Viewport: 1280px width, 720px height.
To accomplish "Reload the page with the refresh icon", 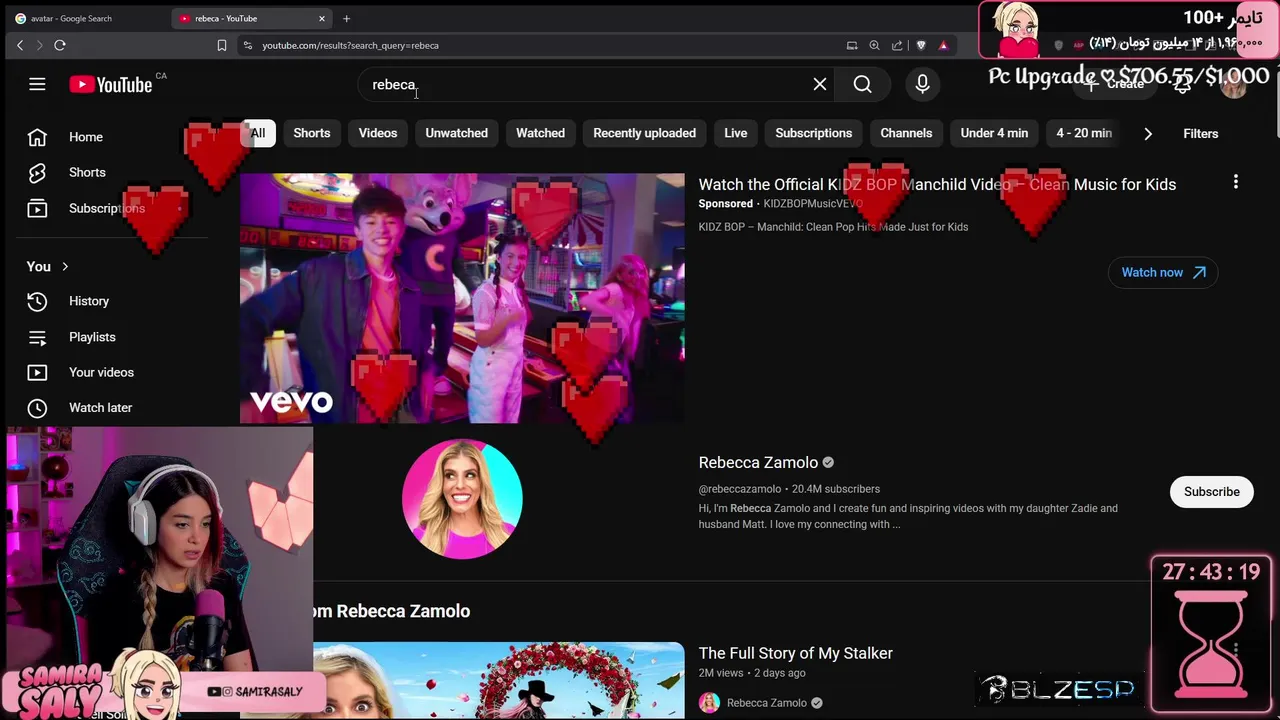I will click(x=60, y=45).
